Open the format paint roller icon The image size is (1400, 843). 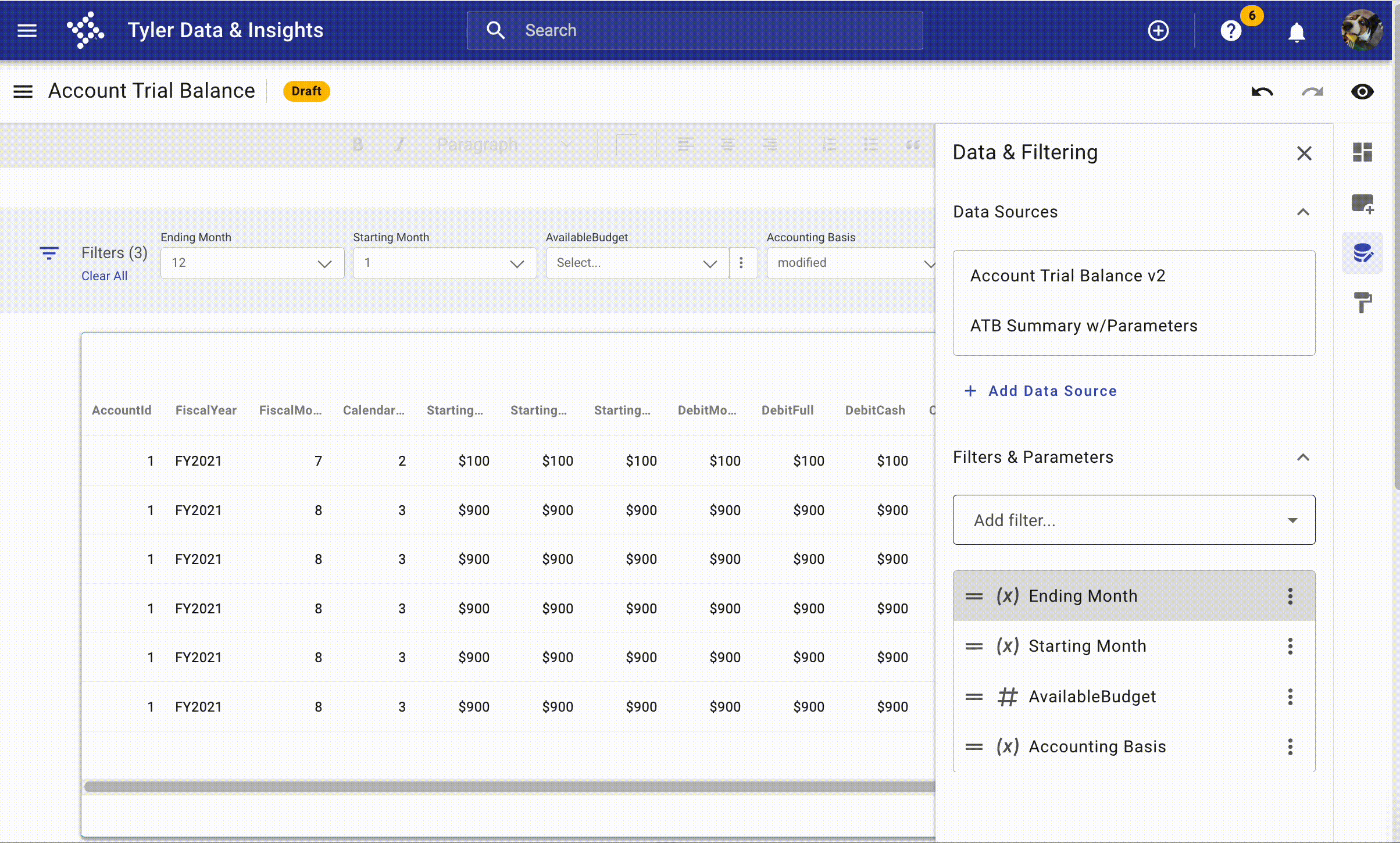(x=1362, y=302)
